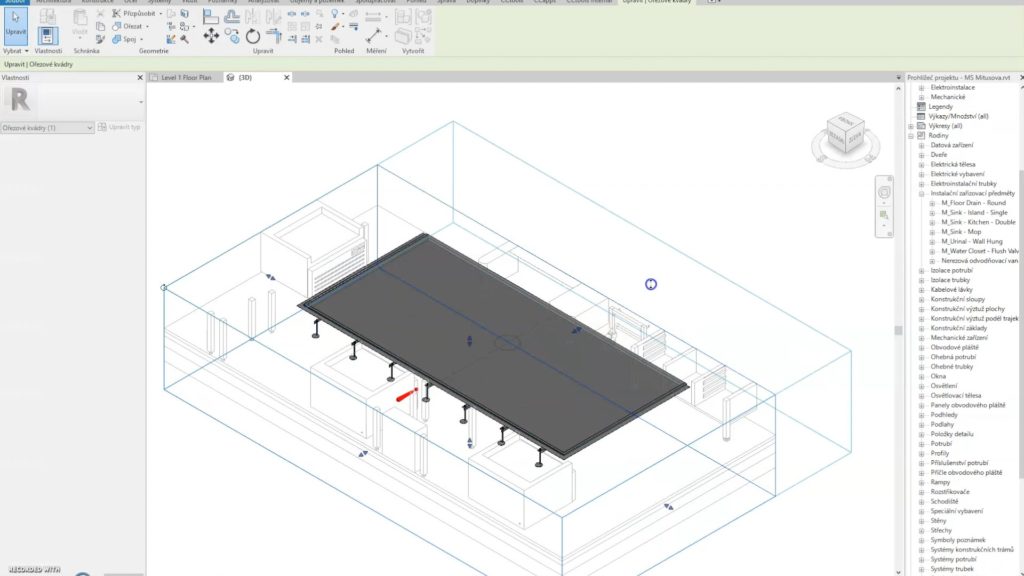1024x576 pixels.
Task: Open Legendy in project browser
Action: click(x=940, y=107)
